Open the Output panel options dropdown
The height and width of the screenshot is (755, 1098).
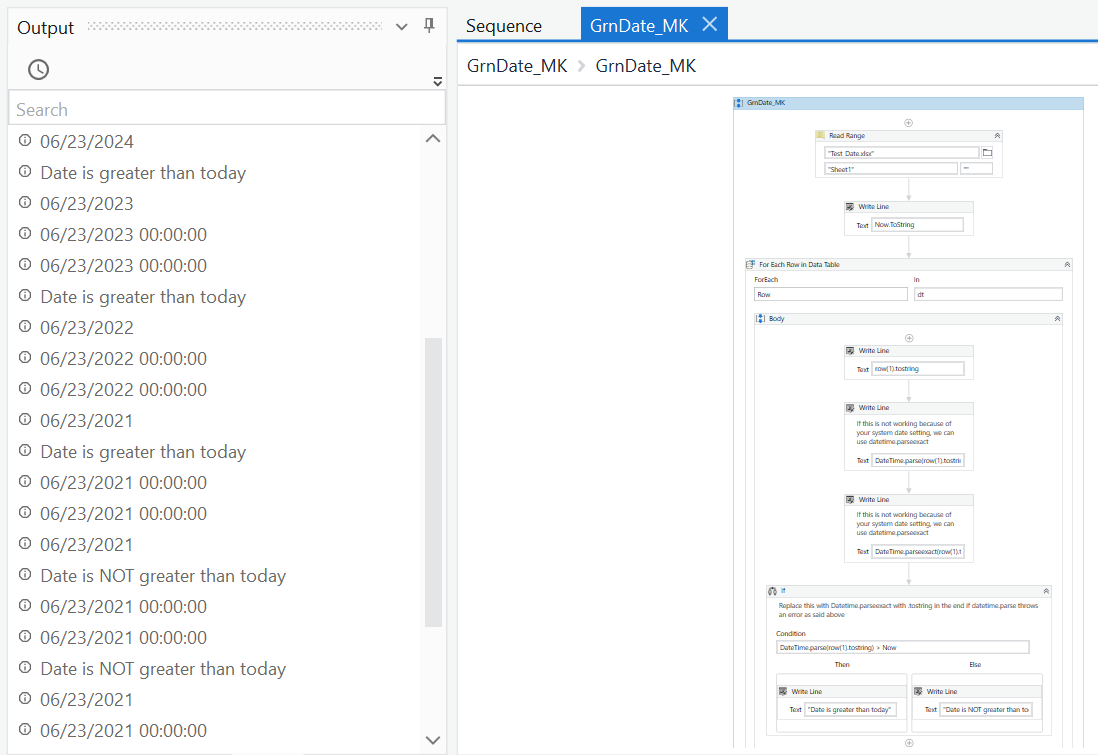point(402,27)
